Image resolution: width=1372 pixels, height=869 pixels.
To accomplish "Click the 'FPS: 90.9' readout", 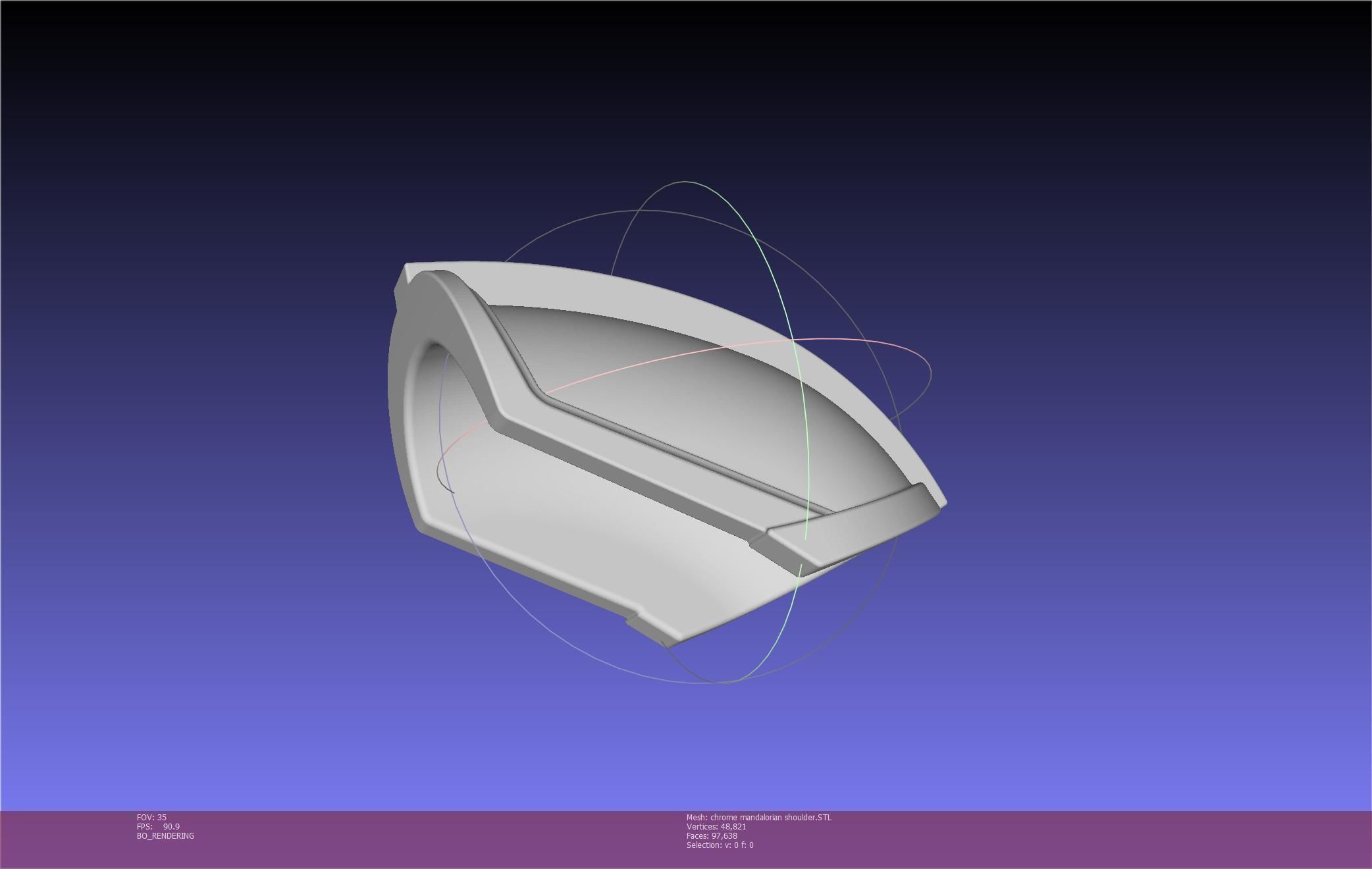I will 158,826.
